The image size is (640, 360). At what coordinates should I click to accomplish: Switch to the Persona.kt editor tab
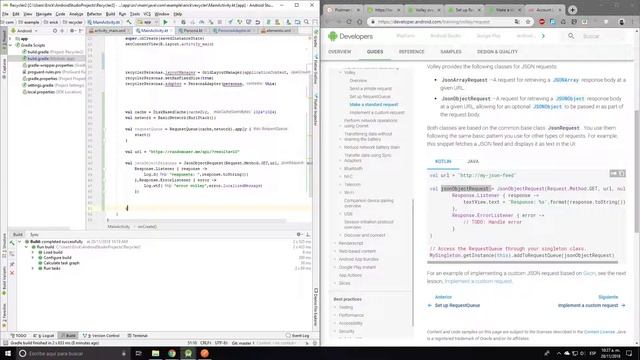coord(192,31)
